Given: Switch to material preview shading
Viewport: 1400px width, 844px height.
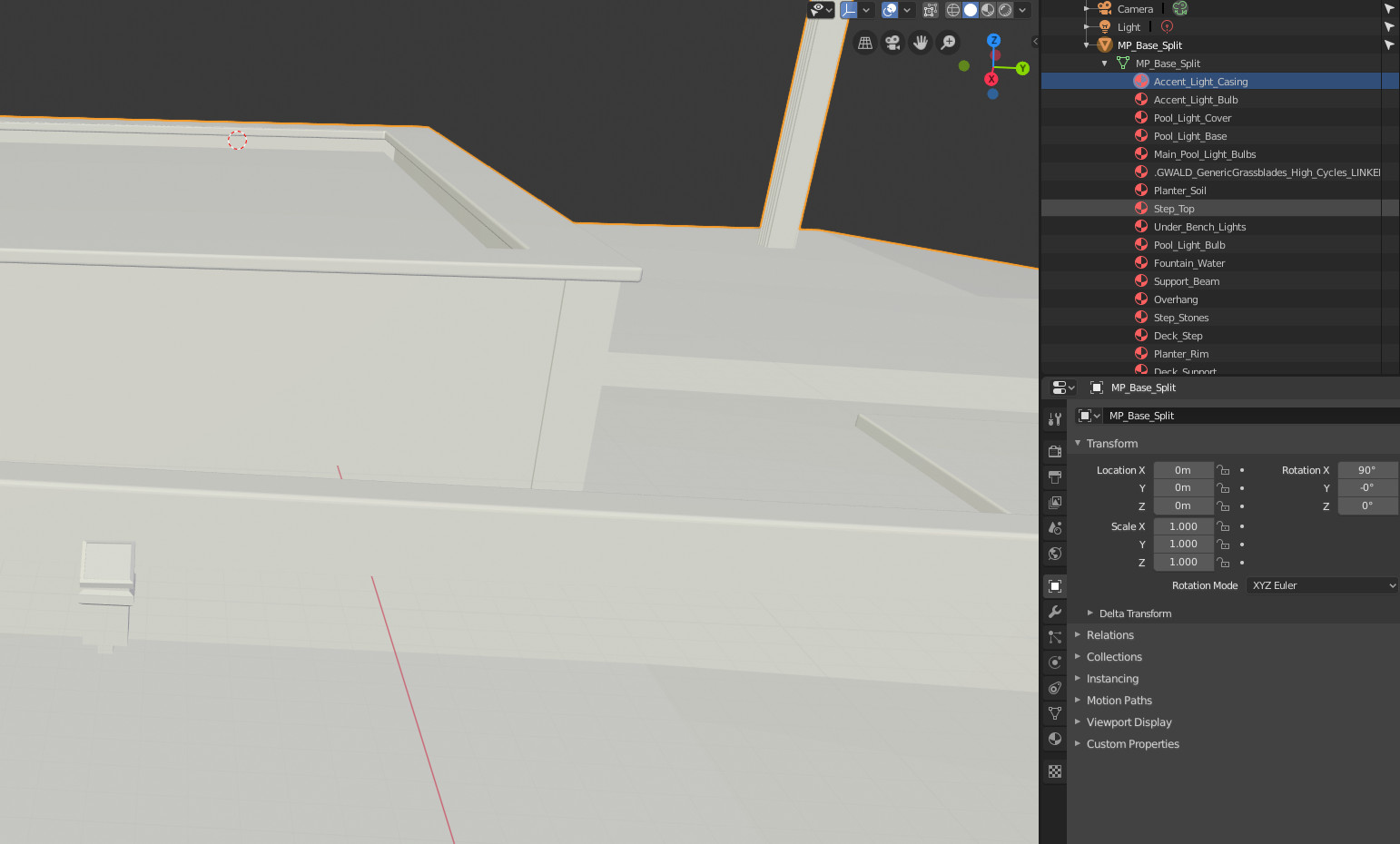Looking at the screenshot, I should click(x=988, y=10).
